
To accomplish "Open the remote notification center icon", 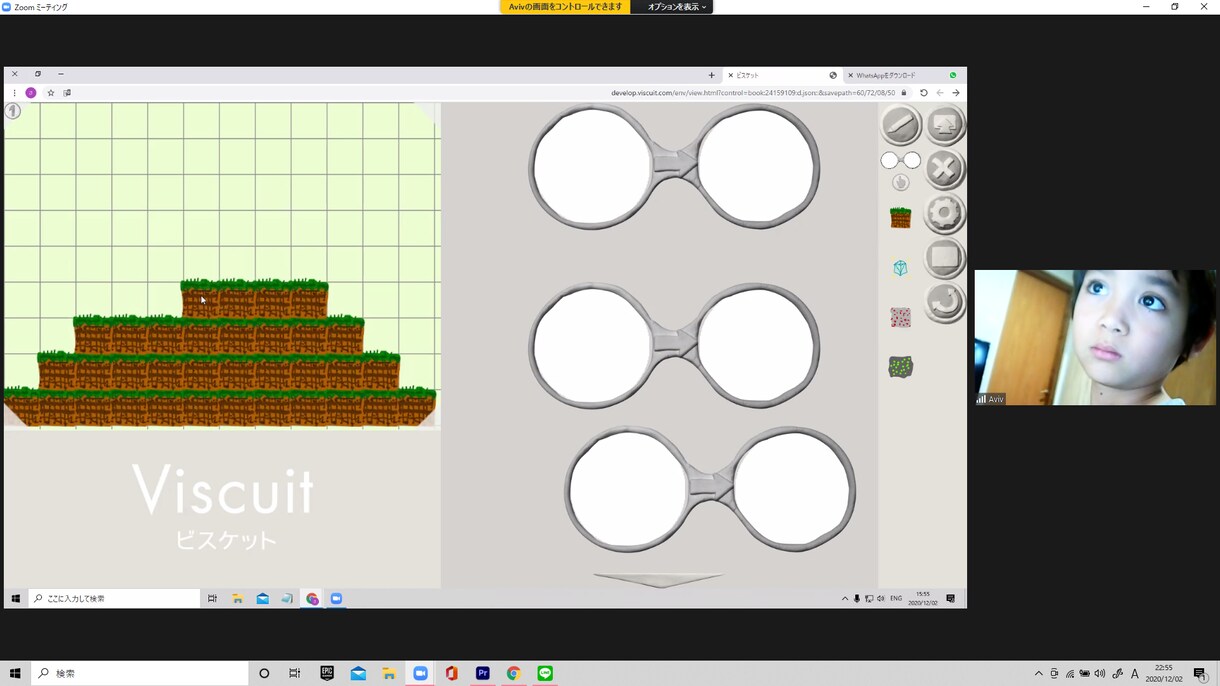I will pos(950,598).
